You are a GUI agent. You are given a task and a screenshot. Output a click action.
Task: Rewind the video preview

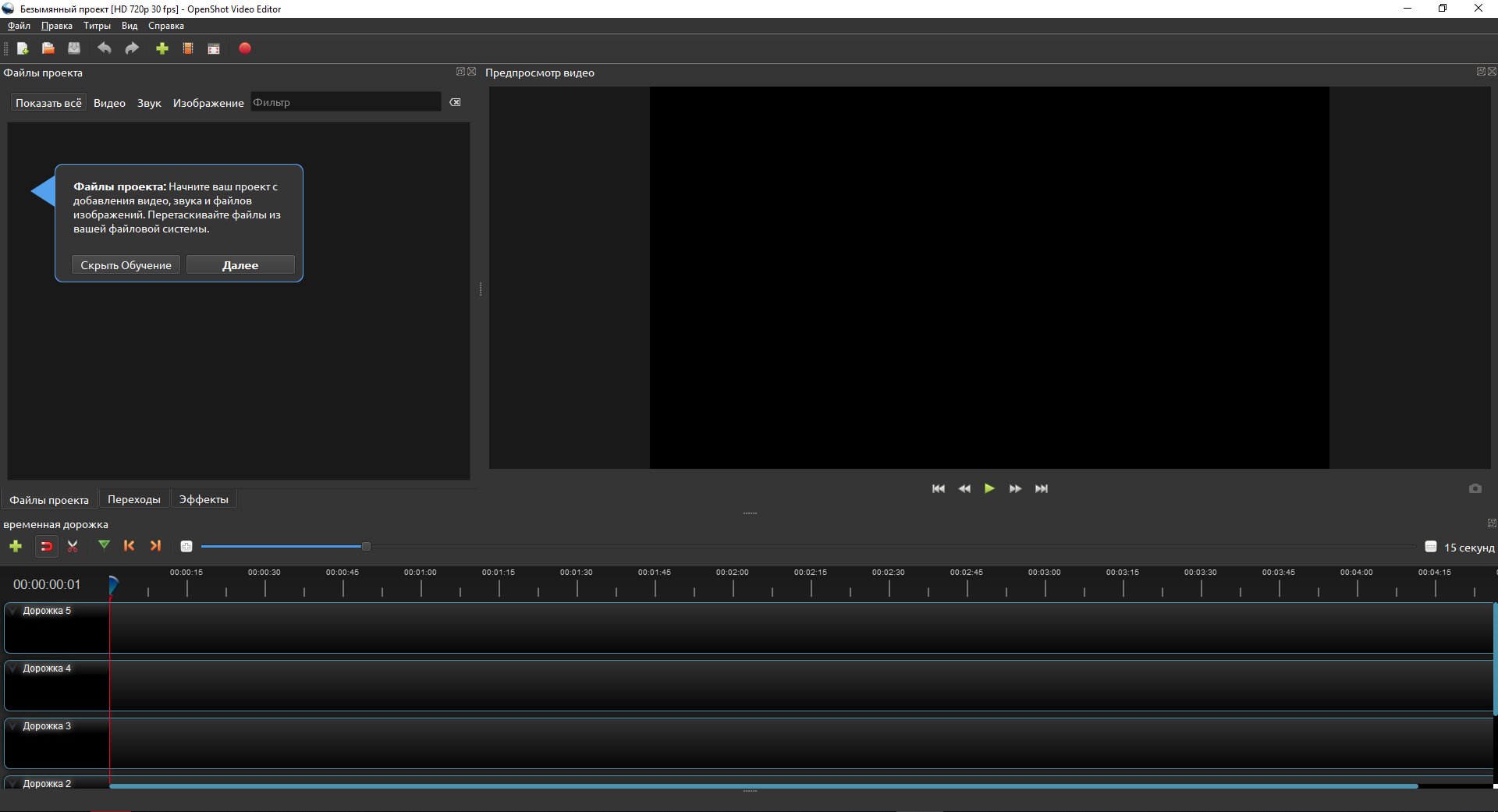point(964,489)
